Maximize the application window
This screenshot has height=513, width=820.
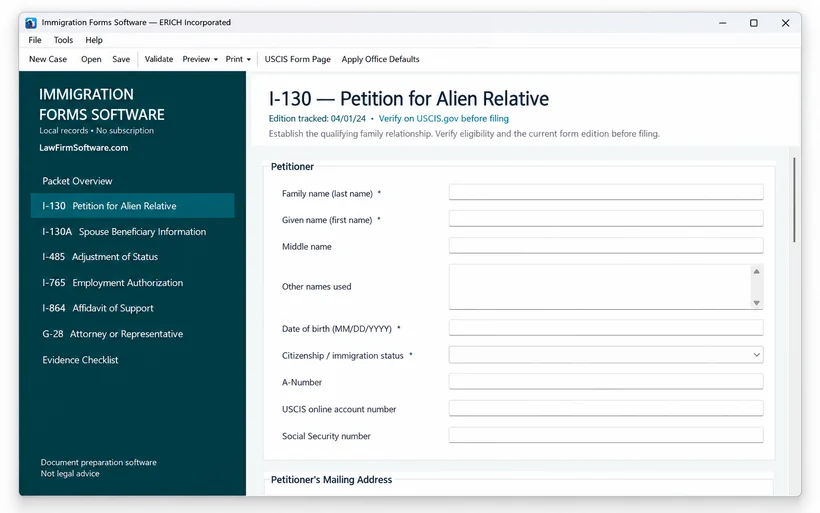[x=754, y=23]
